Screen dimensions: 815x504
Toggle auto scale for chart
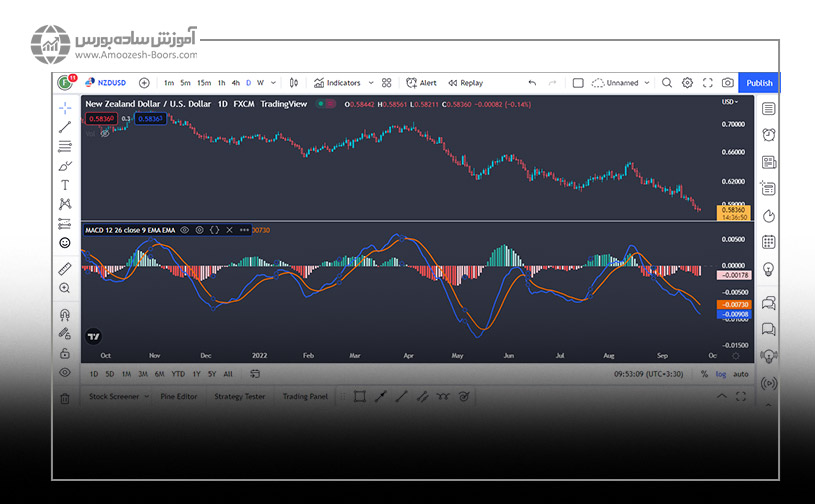[741, 374]
